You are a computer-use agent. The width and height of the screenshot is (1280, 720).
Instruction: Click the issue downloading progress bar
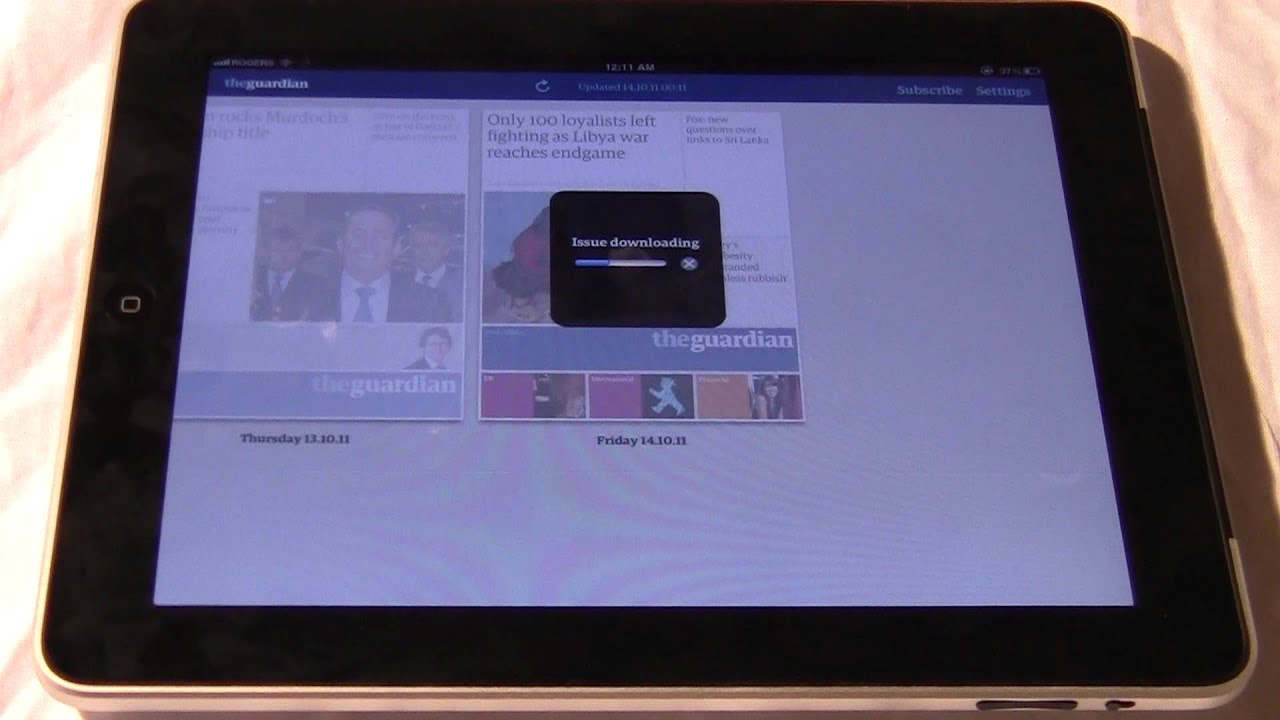click(620, 263)
